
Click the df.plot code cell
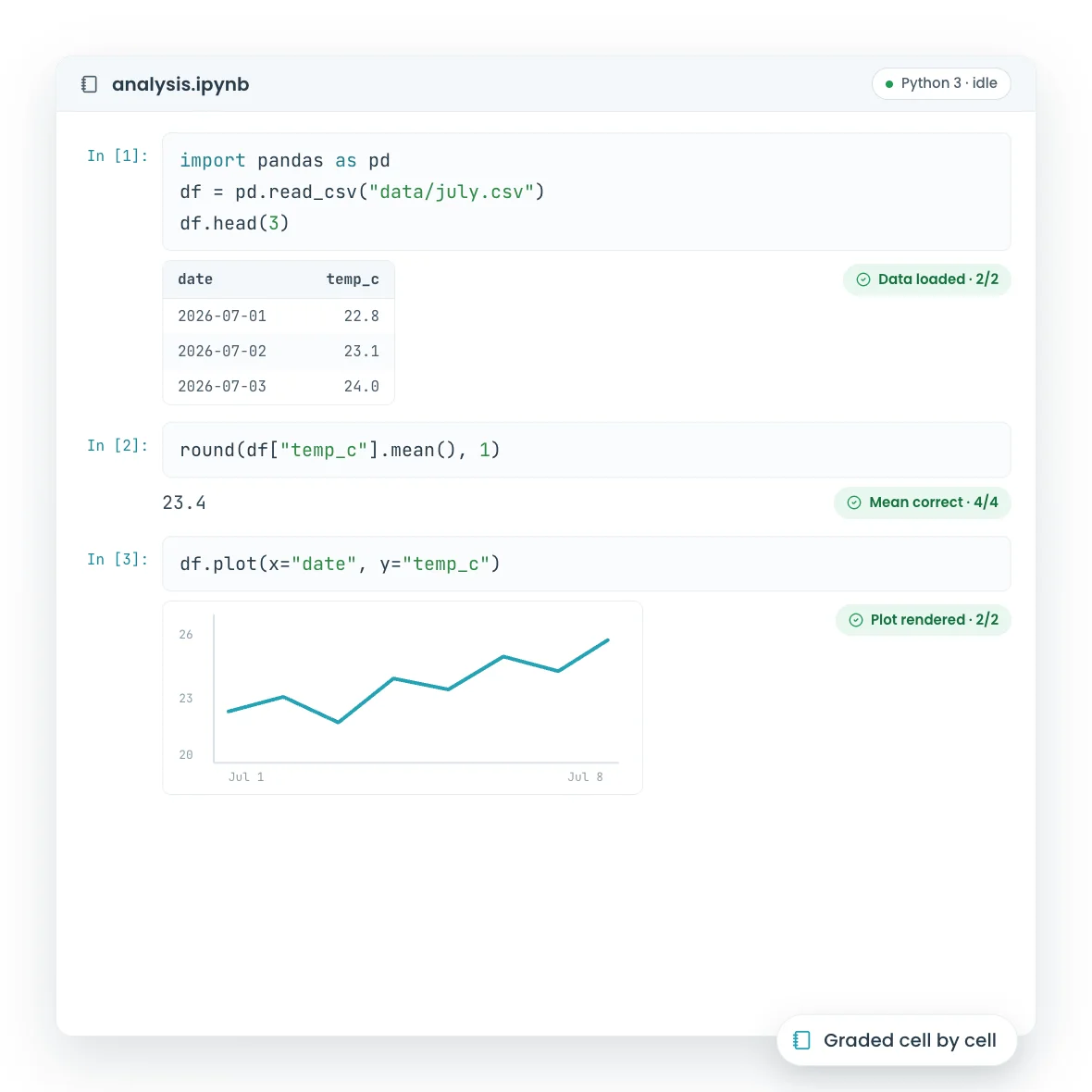click(587, 564)
